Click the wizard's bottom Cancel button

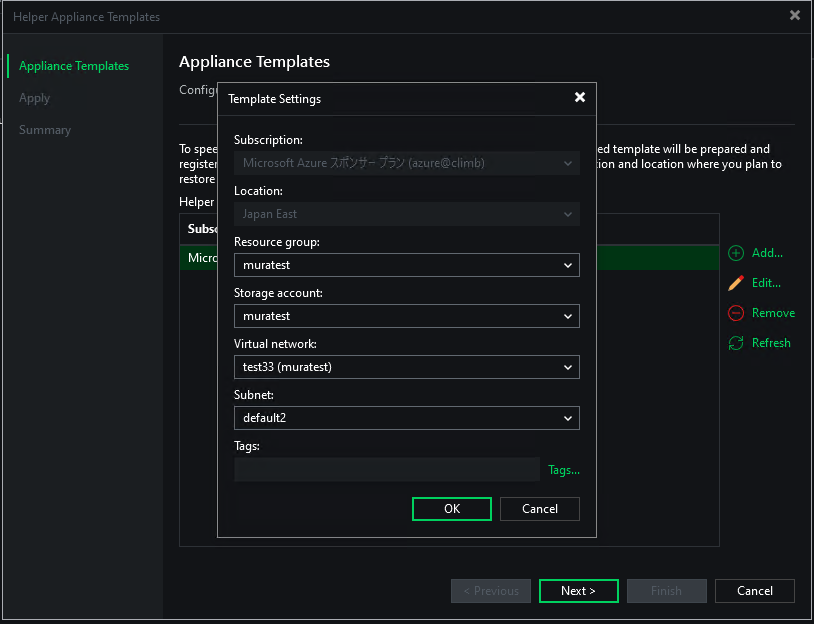point(754,591)
